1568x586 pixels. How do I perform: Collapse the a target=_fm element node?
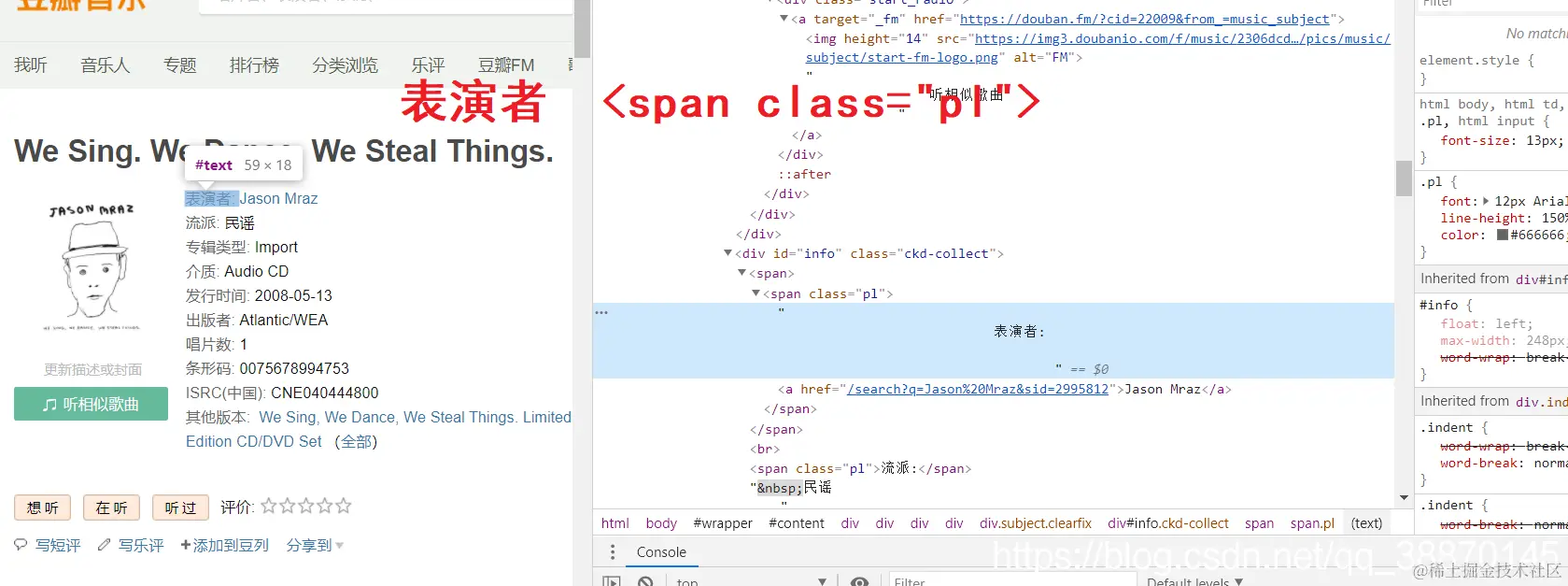tap(784, 19)
